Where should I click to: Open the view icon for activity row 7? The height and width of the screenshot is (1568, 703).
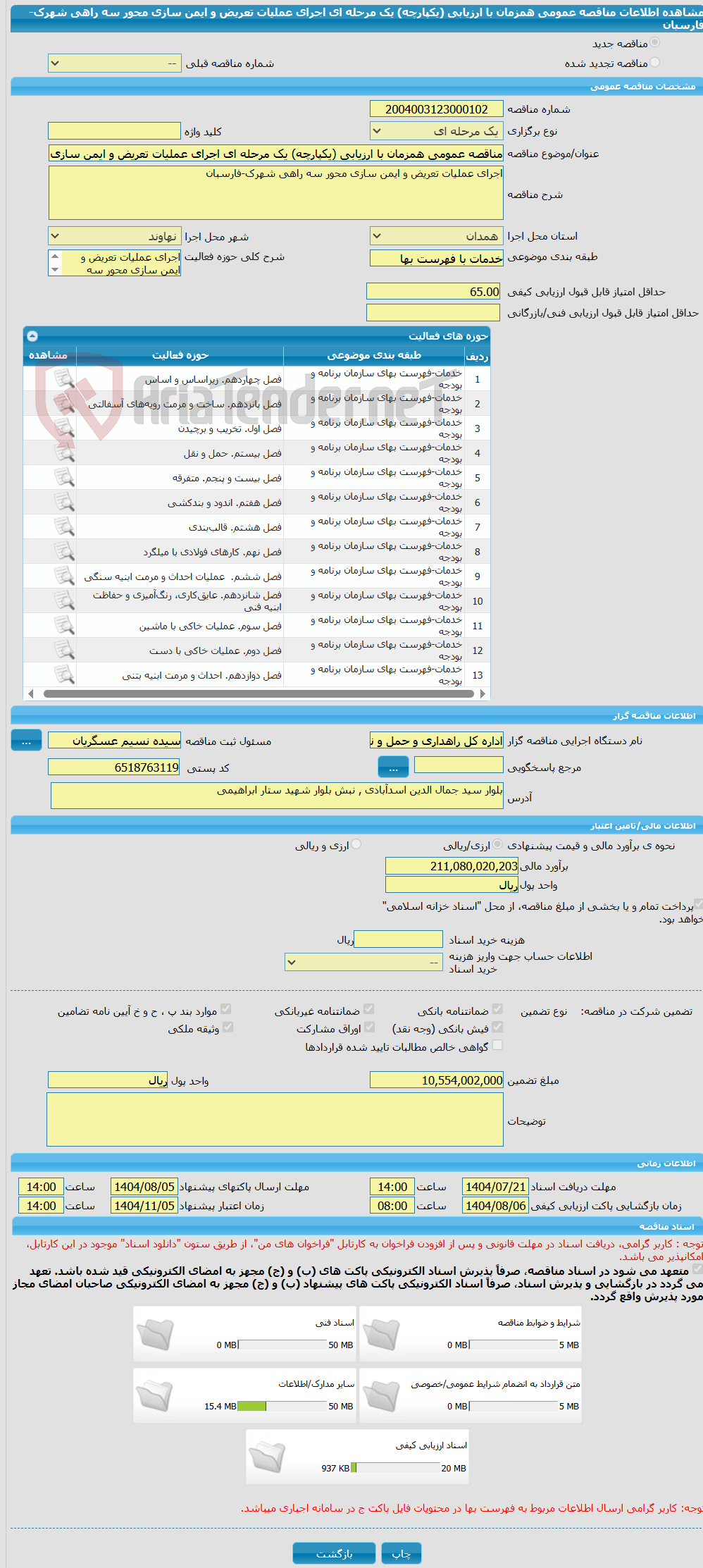(x=64, y=527)
